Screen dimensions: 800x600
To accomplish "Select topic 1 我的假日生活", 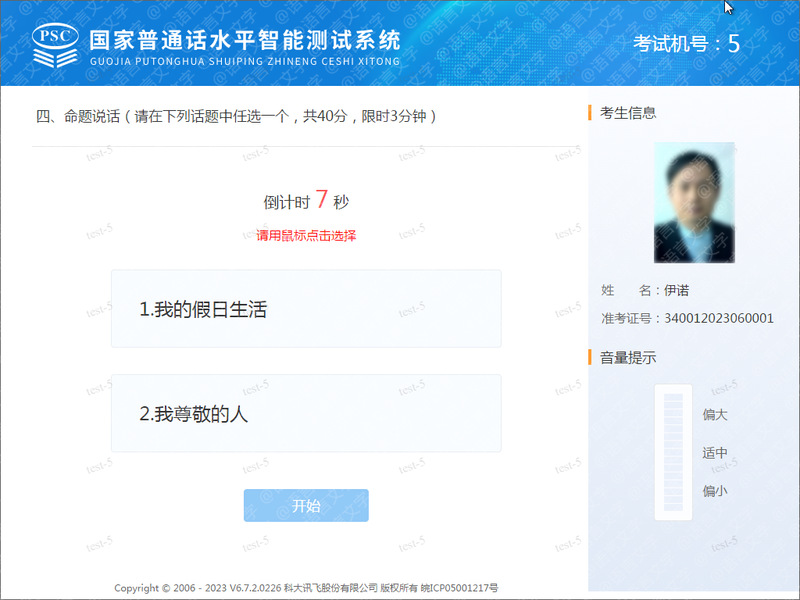I will point(306,309).
